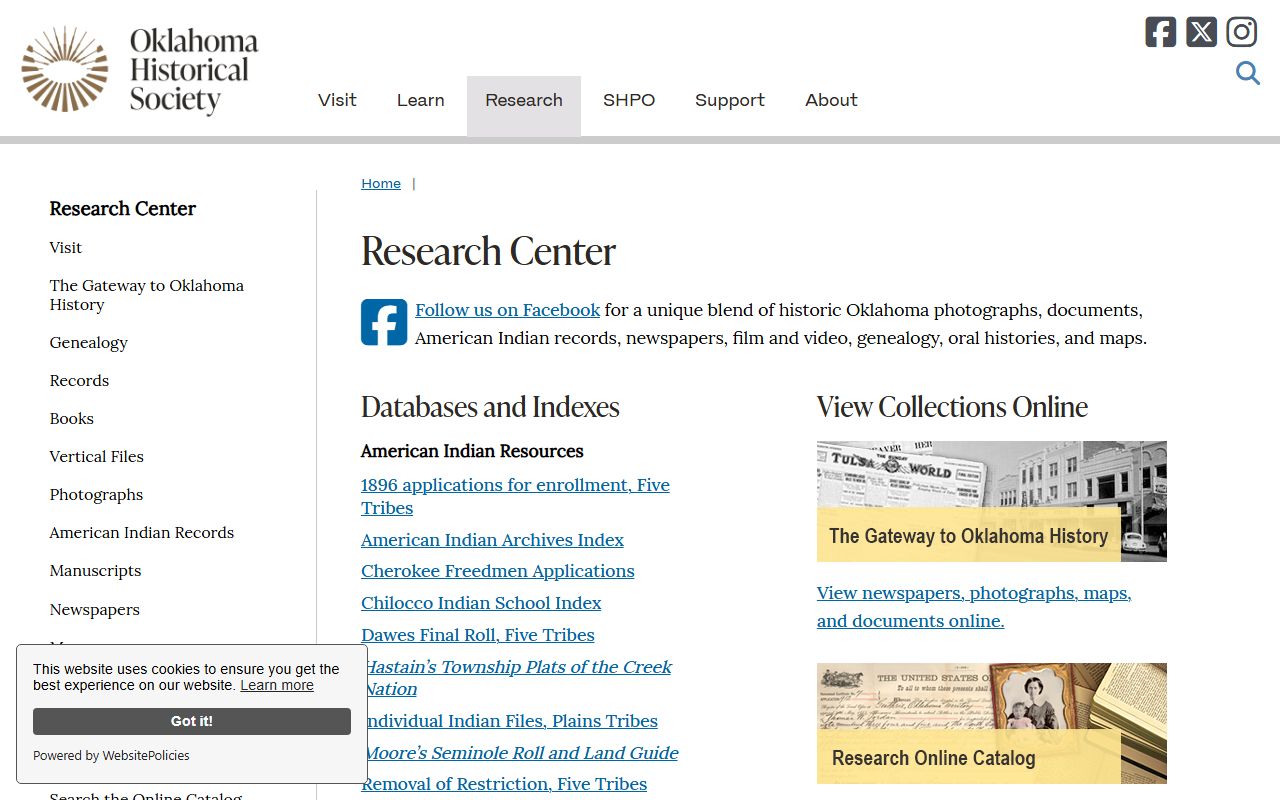Image resolution: width=1280 pixels, height=800 pixels.
Task: Open the X (Twitter) social icon
Action: [x=1201, y=32]
